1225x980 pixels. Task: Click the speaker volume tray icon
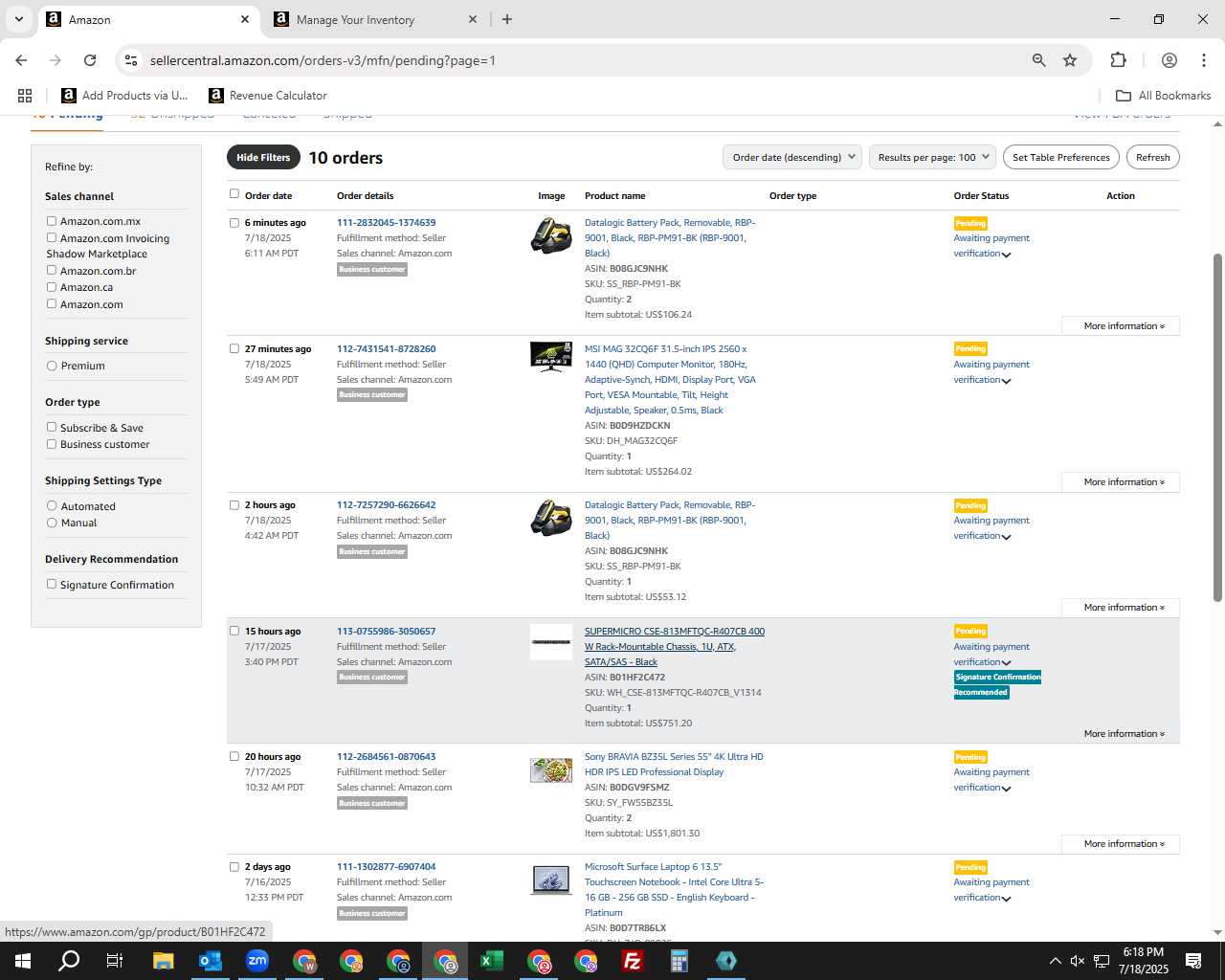[x=1078, y=961]
